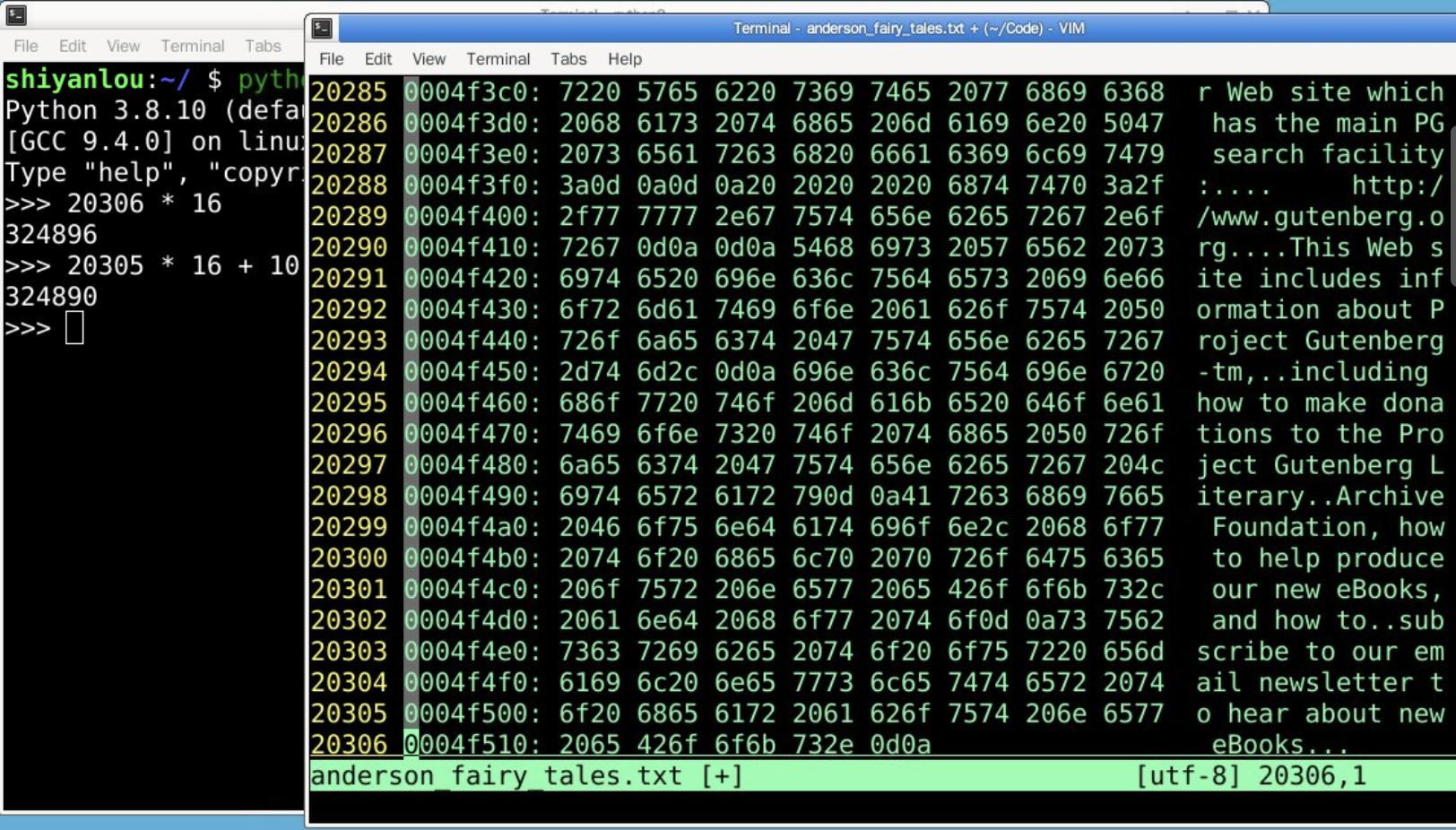The height and width of the screenshot is (830, 1456).
Task: Click line number 20300
Action: point(349,558)
